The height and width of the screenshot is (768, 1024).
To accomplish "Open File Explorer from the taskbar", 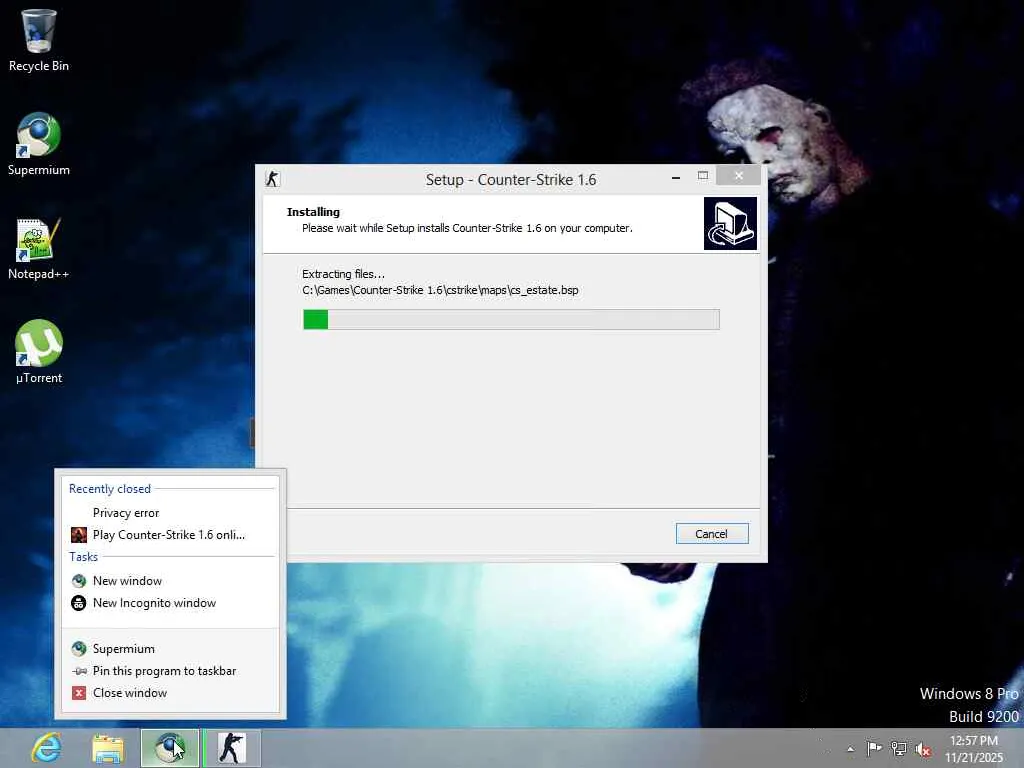I will click(x=108, y=748).
